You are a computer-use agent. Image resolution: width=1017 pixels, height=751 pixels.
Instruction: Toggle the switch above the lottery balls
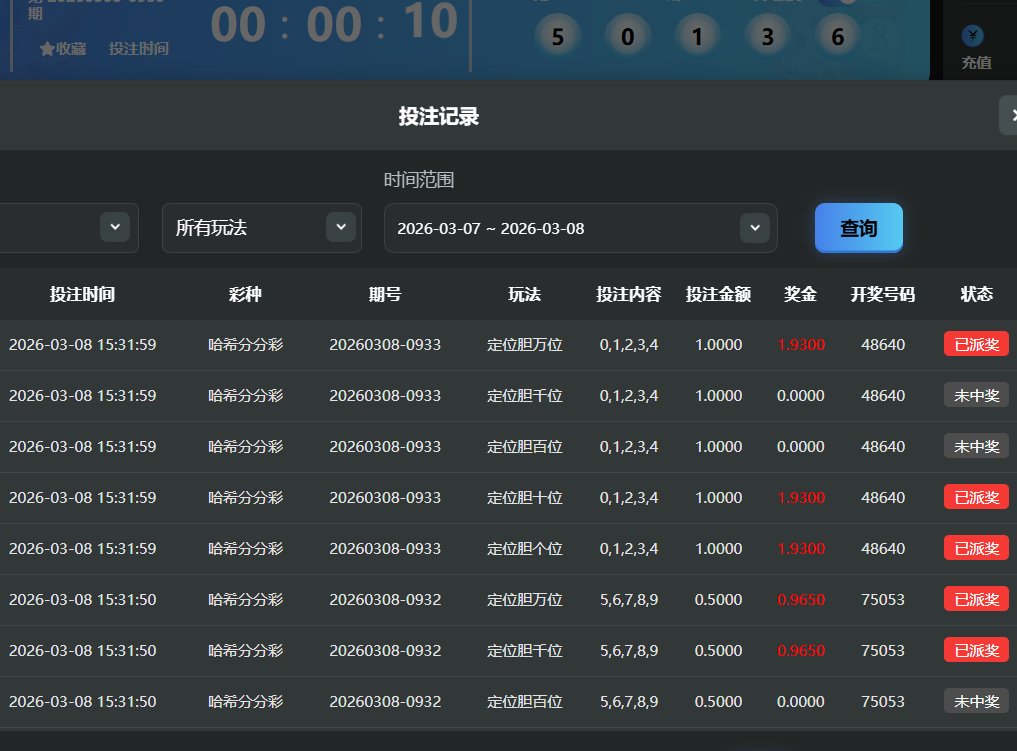(842, 2)
